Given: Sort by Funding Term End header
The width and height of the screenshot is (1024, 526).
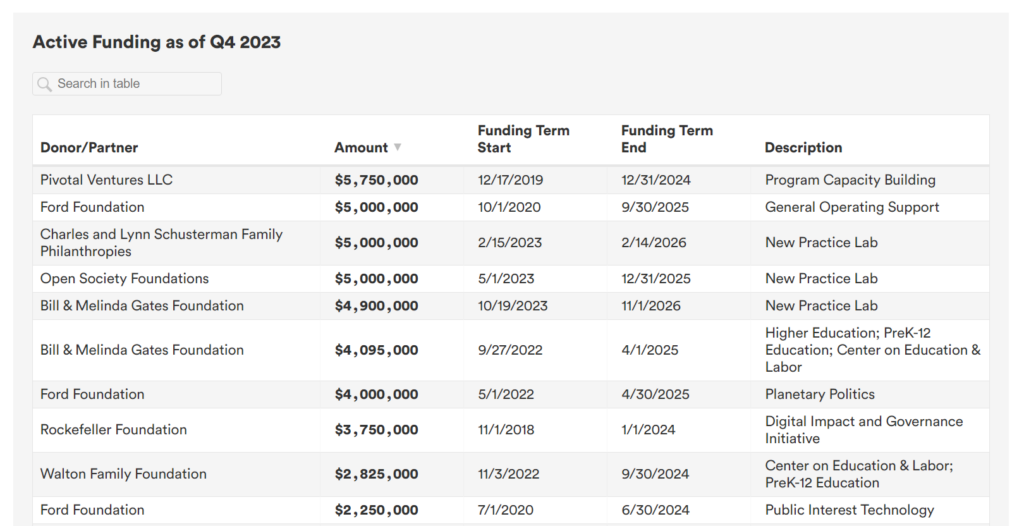Looking at the screenshot, I should point(667,139).
